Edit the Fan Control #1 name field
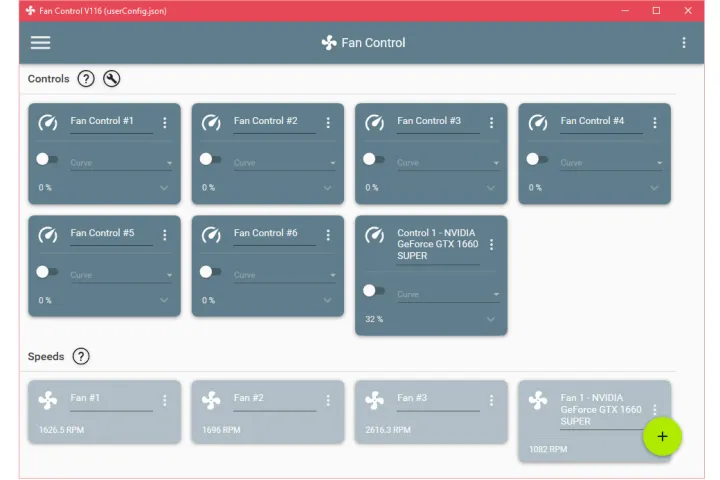Viewport: 720px width, 480px height. (x=112, y=123)
